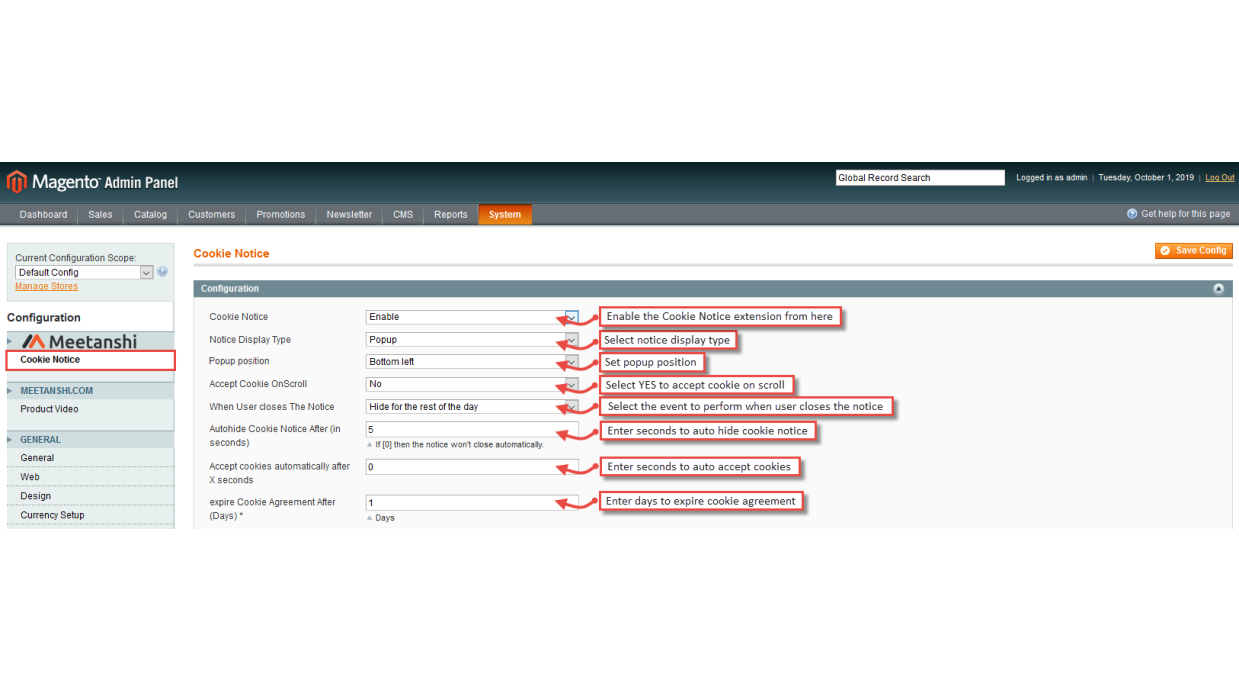The image size is (1239, 690).
Task: Click the Meetanshi logo in sidebar
Action: coord(79,342)
